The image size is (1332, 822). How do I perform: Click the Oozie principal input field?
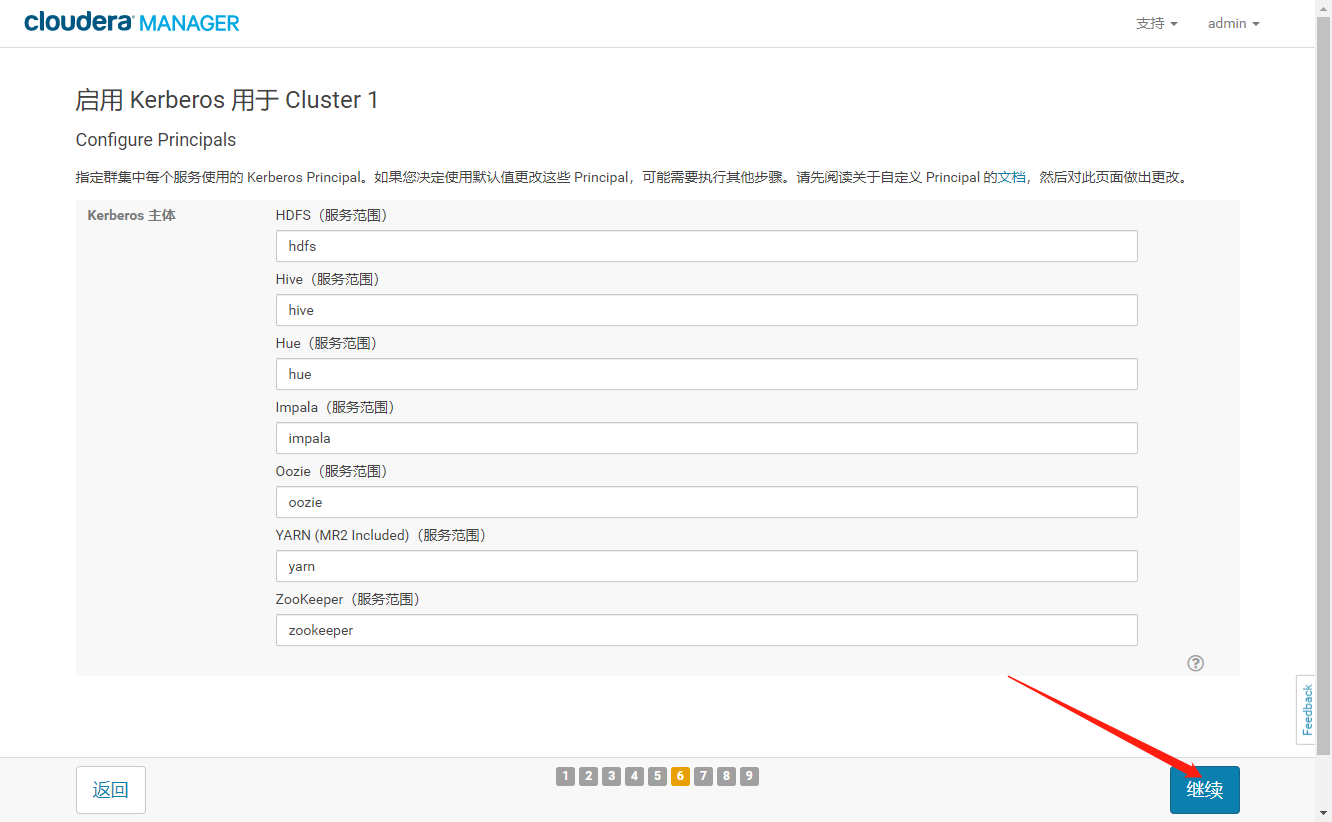point(706,502)
